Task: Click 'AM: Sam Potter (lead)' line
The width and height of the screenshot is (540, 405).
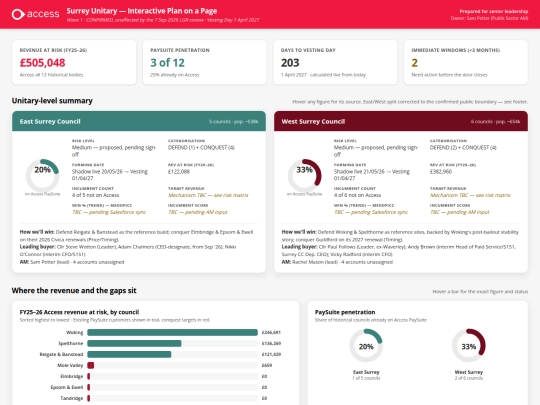Action: (x=72, y=262)
